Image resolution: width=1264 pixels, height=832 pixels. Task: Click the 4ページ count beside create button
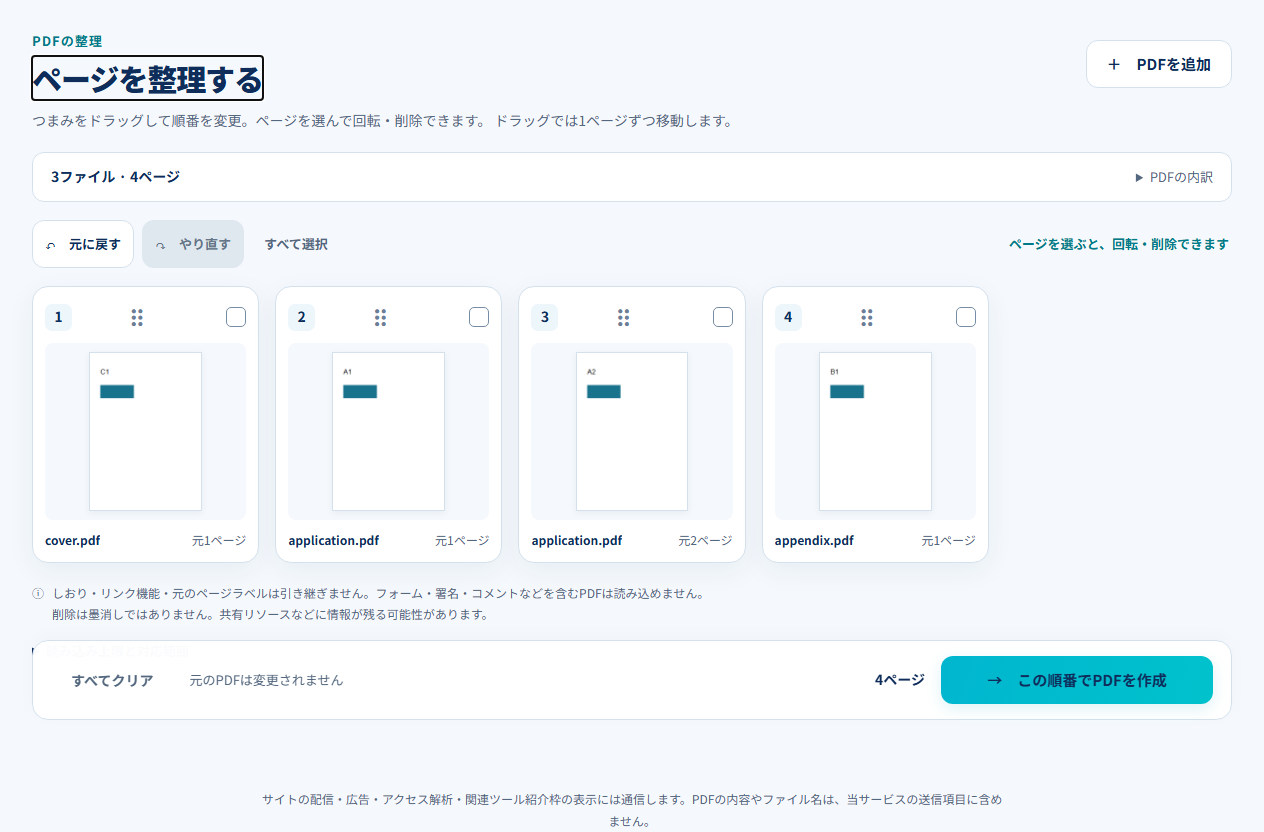(x=899, y=680)
